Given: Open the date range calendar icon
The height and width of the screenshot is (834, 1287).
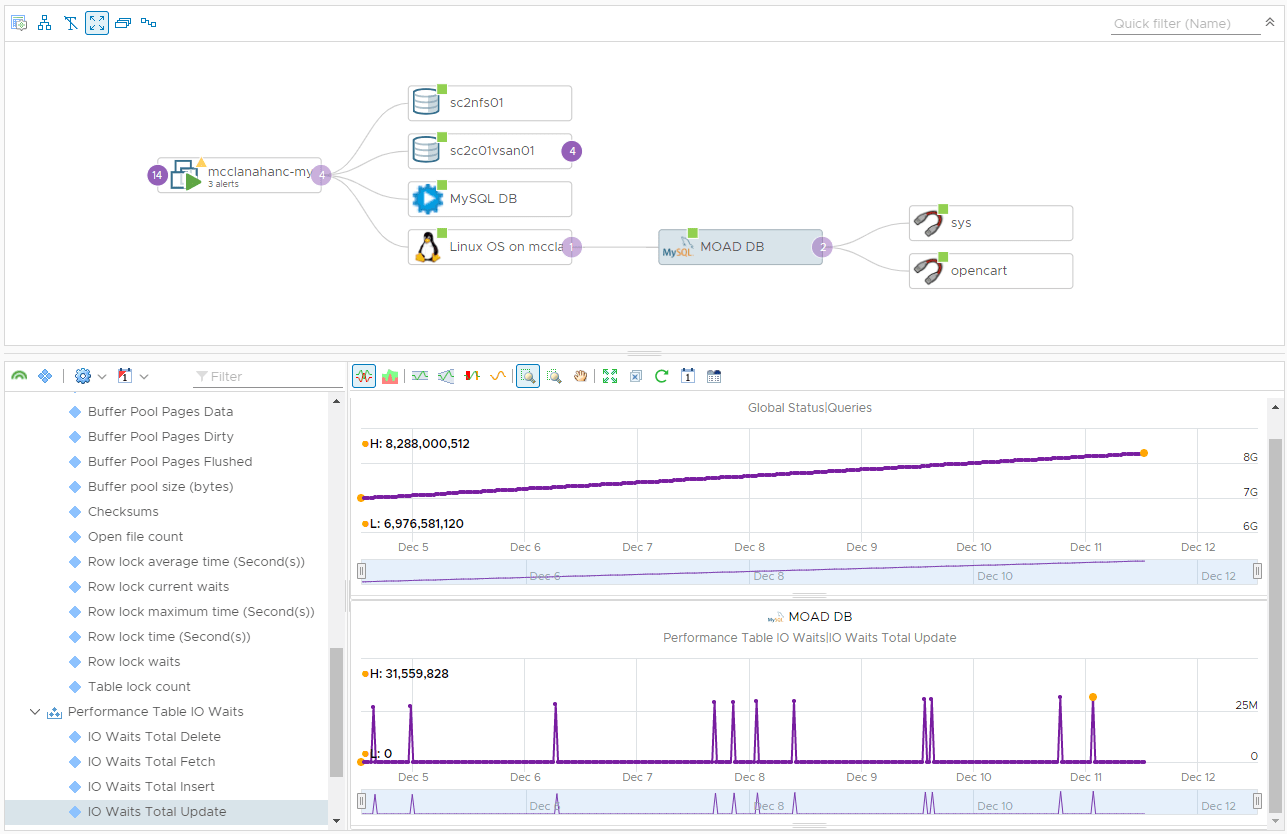Looking at the screenshot, I should (713, 375).
